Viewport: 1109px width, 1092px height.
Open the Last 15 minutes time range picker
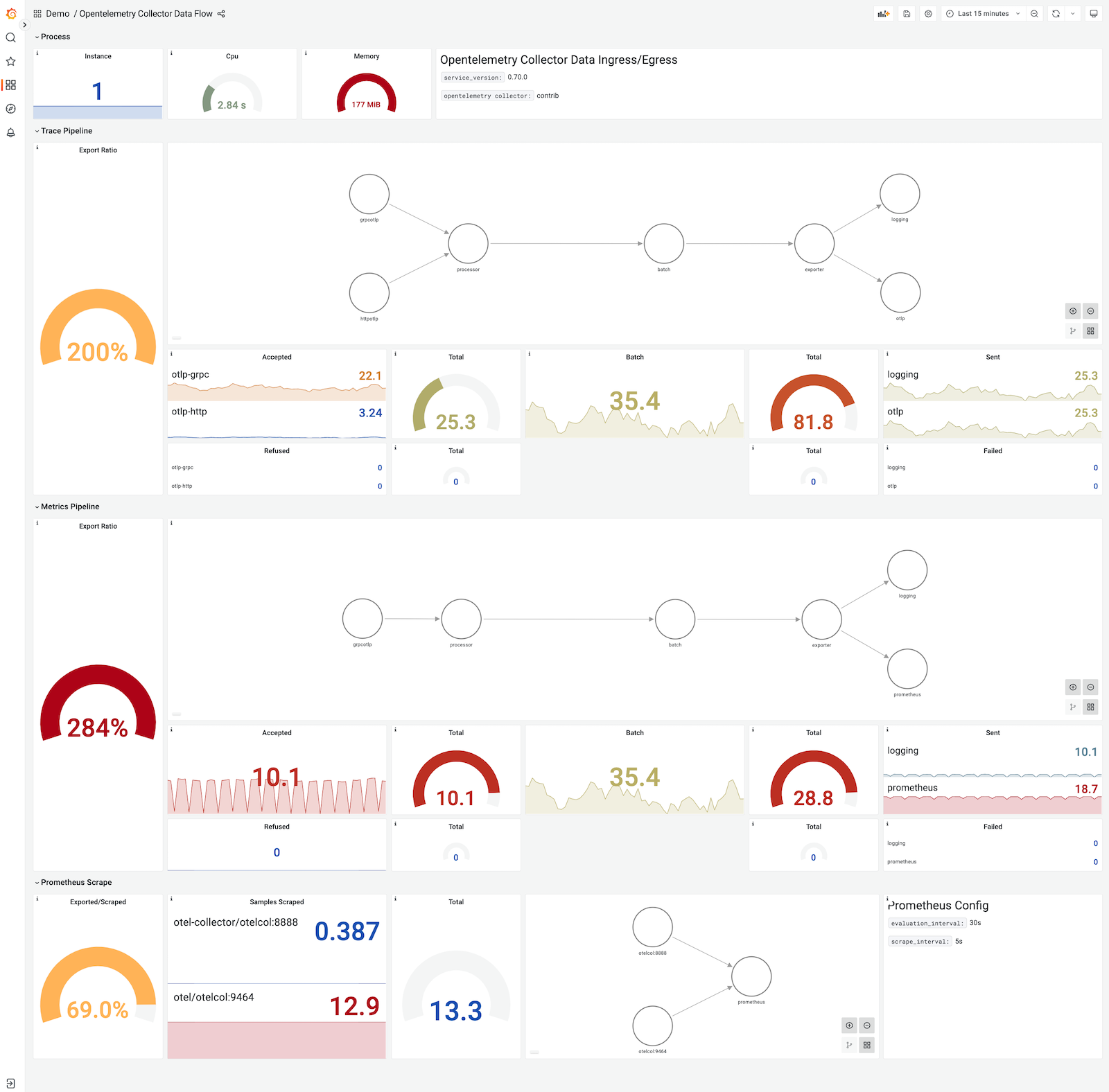tap(981, 13)
